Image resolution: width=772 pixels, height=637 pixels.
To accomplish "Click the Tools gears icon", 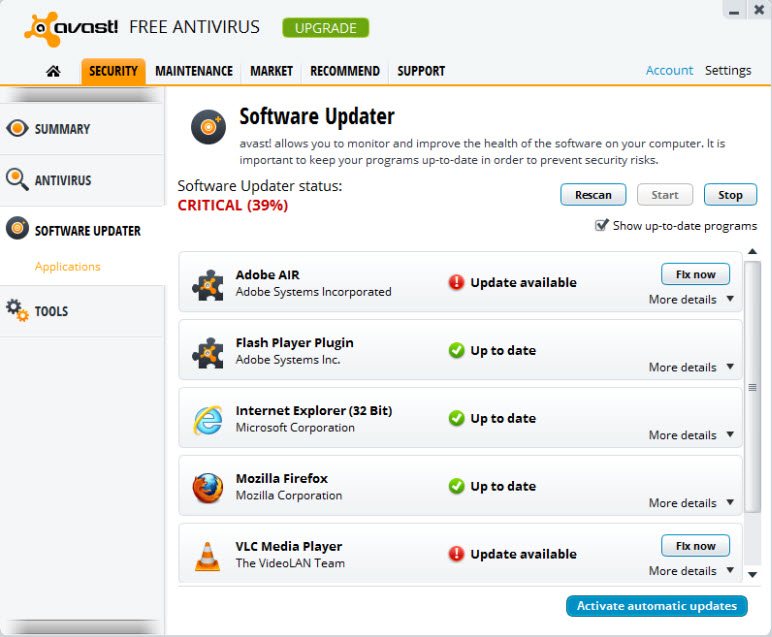I will pyautogui.click(x=17, y=310).
